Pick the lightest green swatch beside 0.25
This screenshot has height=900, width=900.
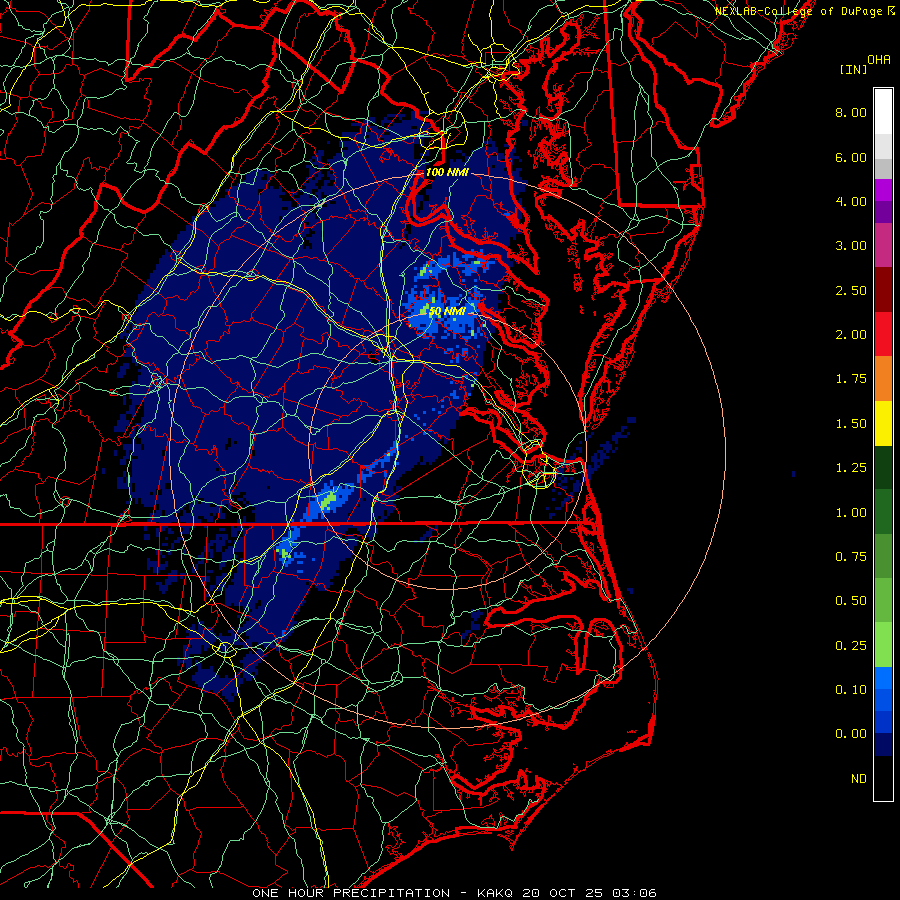click(883, 645)
